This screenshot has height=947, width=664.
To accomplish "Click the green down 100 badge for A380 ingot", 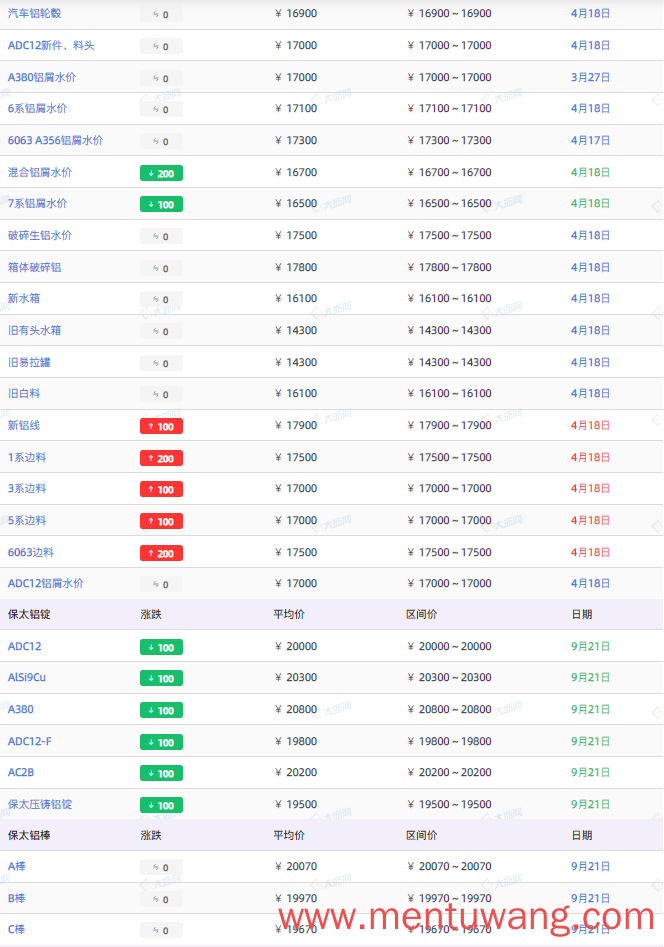I will (x=161, y=710).
